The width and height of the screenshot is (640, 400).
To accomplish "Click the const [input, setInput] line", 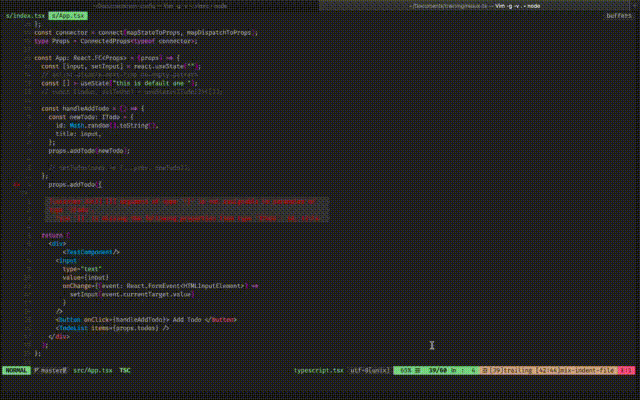I will (x=121, y=66).
